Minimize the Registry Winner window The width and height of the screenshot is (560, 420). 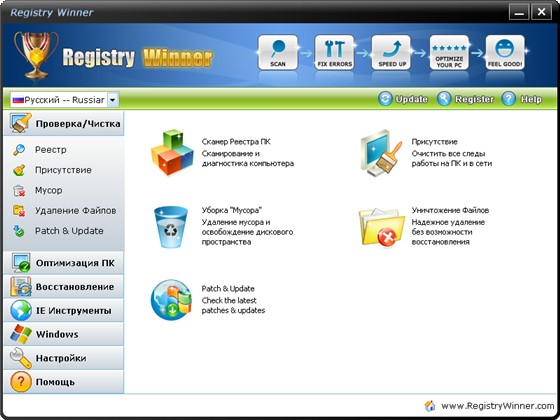519,12
